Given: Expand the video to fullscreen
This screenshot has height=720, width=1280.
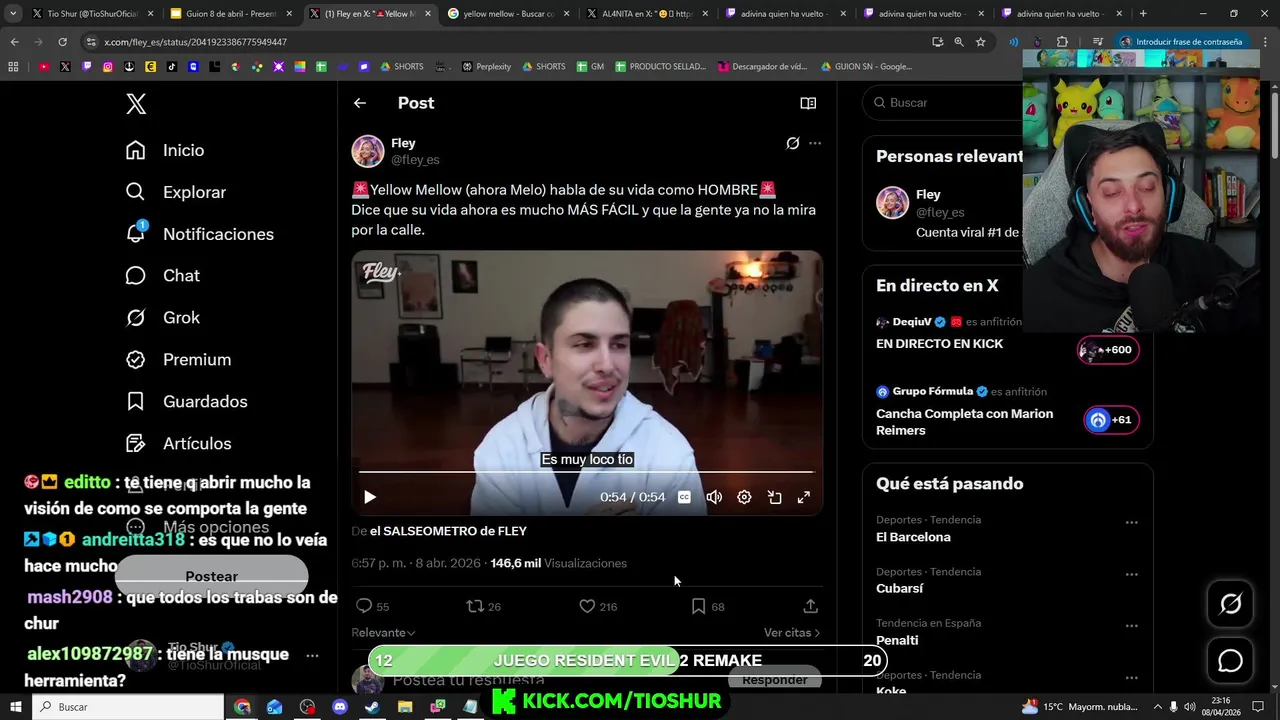Looking at the screenshot, I should [x=803, y=497].
